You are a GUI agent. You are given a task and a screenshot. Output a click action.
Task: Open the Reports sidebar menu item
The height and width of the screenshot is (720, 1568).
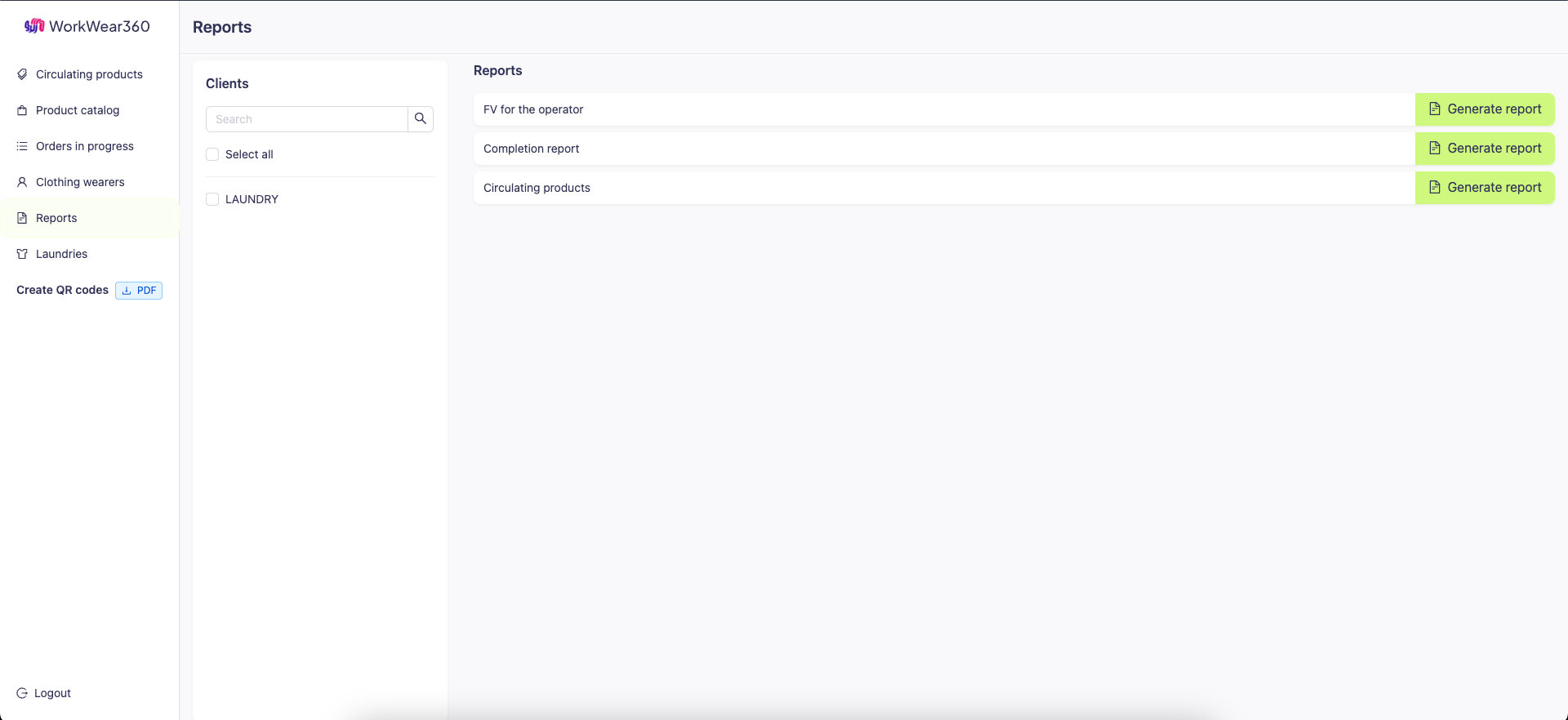pyautogui.click(x=56, y=218)
